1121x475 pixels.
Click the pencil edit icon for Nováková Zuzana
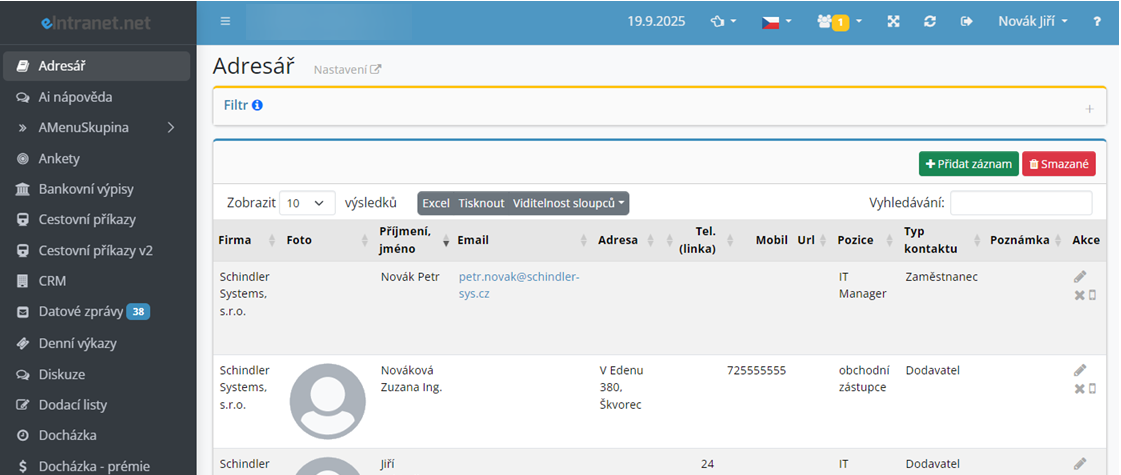click(x=1080, y=370)
